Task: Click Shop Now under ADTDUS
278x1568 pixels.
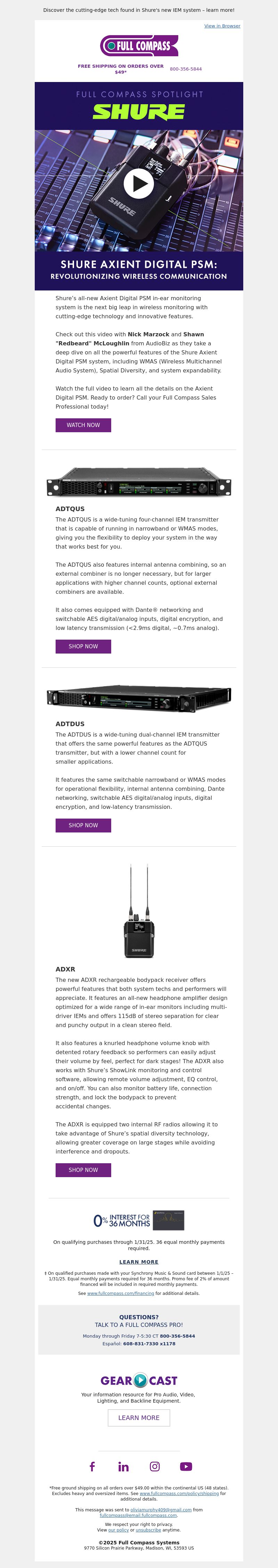Action: click(83, 826)
